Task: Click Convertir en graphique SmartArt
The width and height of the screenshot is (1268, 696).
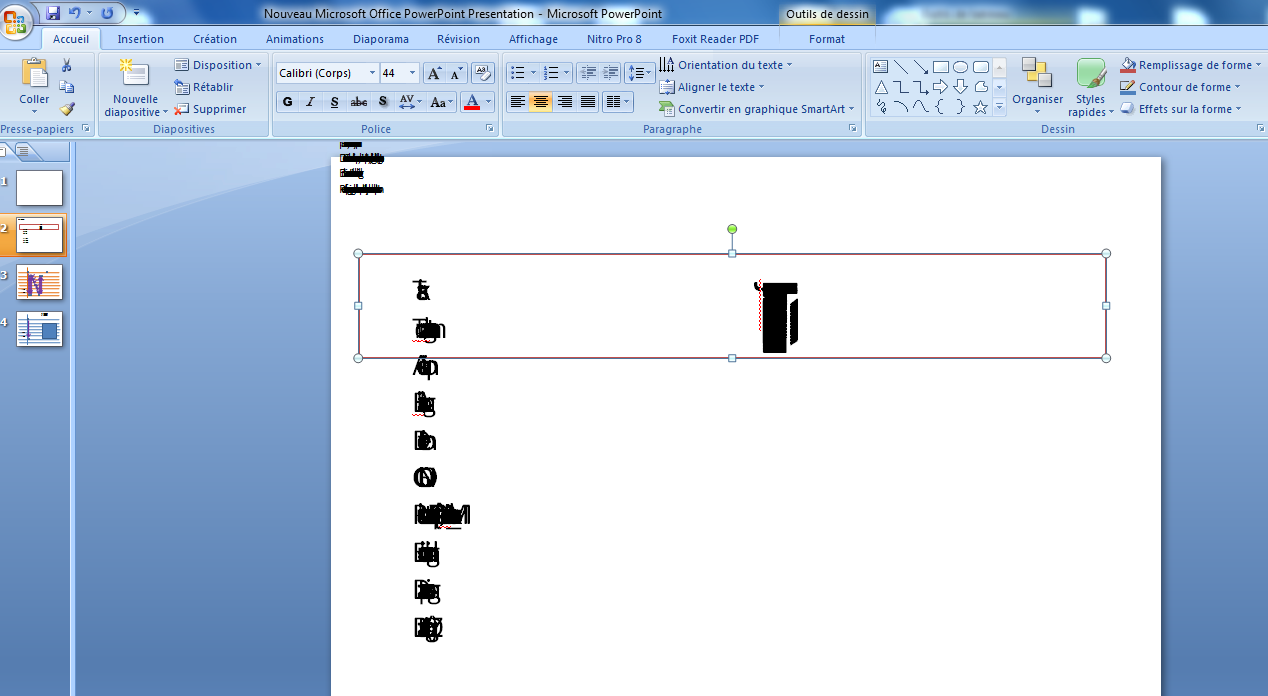Action: pyautogui.click(x=758, y=109)
